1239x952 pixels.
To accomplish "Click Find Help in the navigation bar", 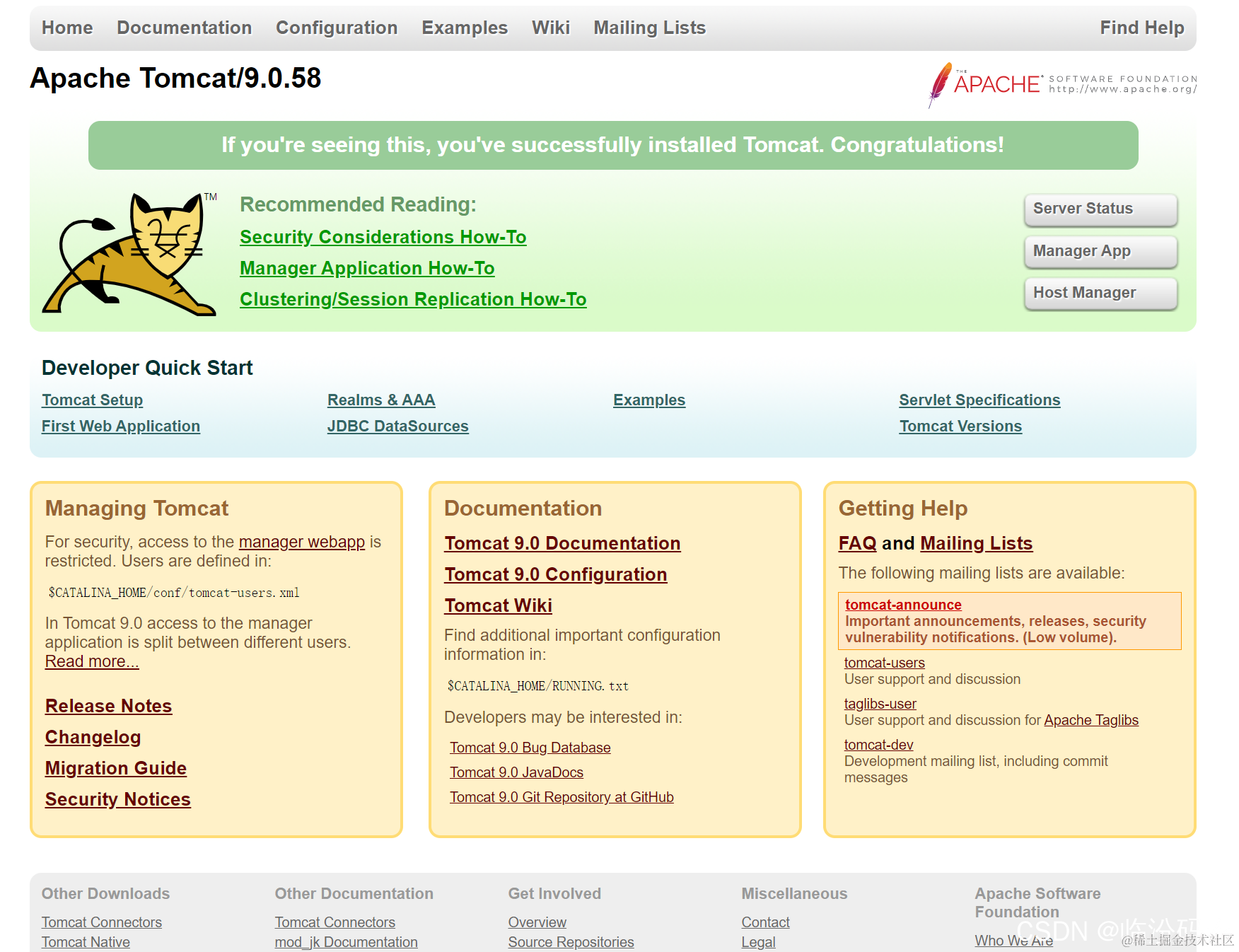I will [x=1142, y=28].
